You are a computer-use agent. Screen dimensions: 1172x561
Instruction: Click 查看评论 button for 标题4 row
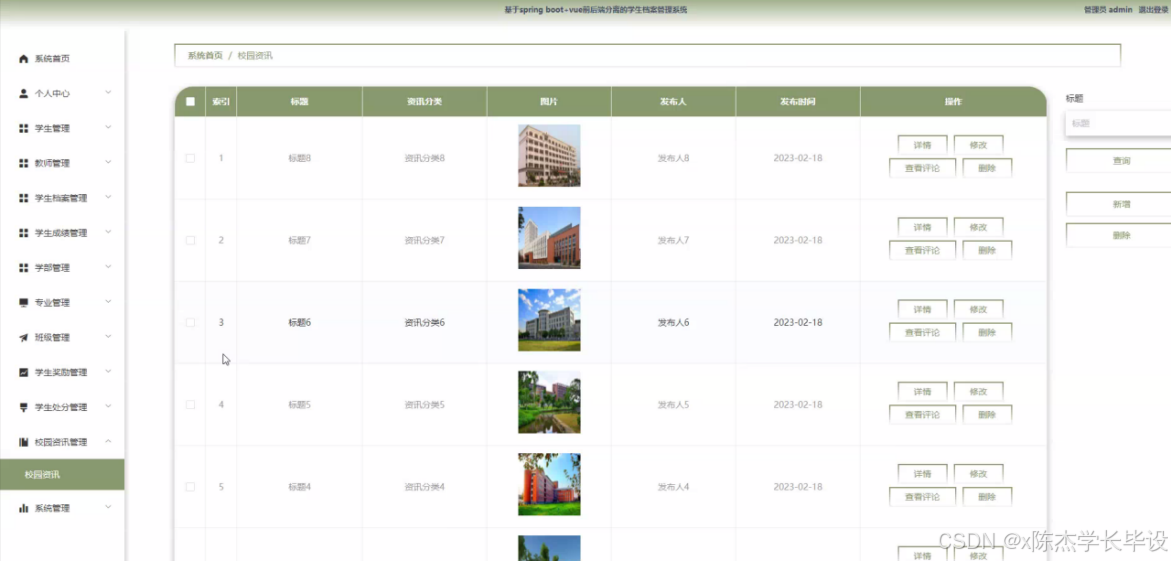922,497
